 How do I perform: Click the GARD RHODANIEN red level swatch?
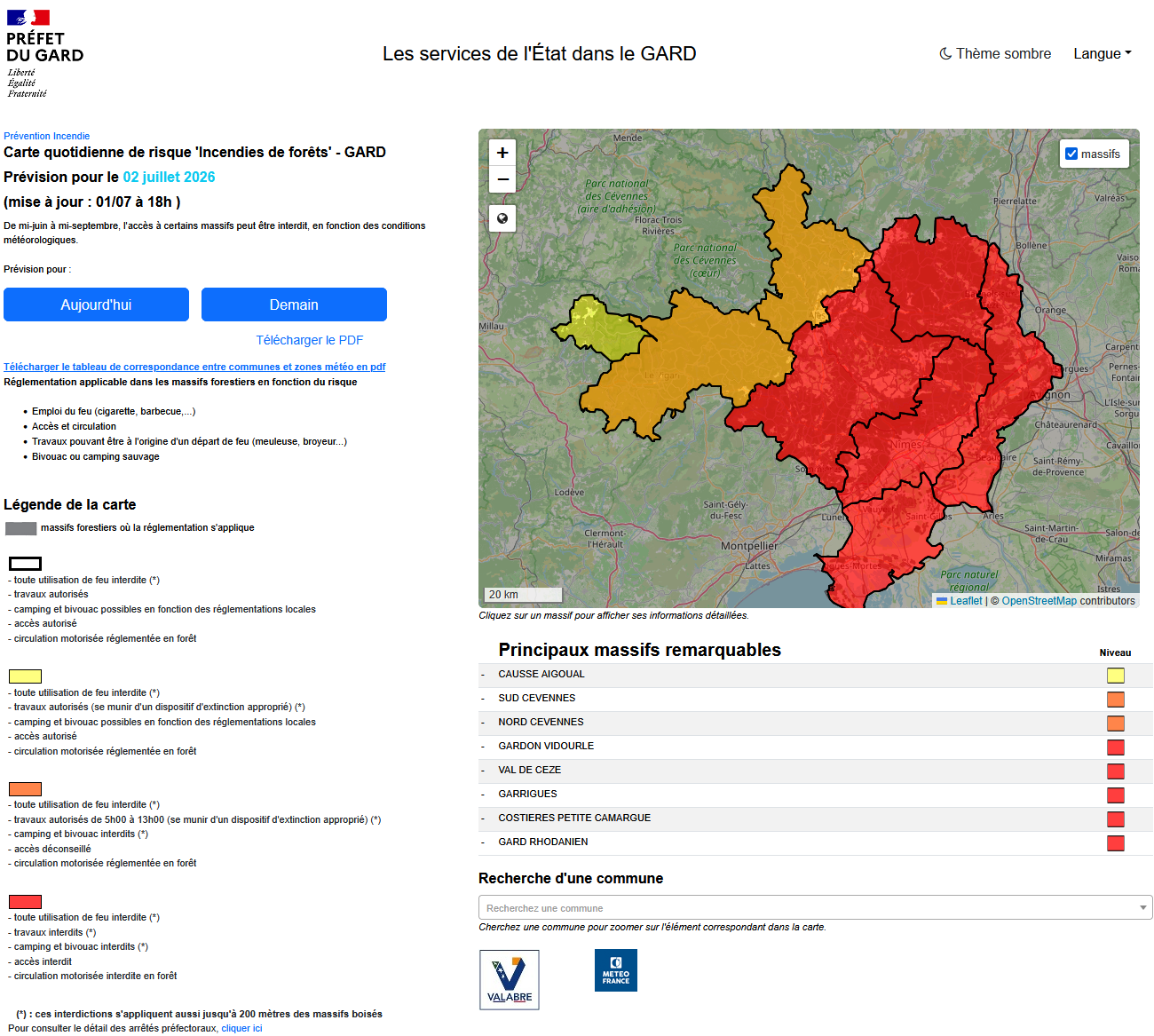(1116, 843)
